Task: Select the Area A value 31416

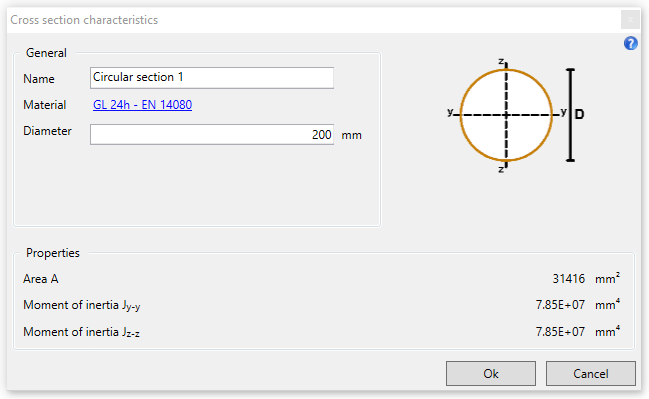Action: [x=569, y=279]
